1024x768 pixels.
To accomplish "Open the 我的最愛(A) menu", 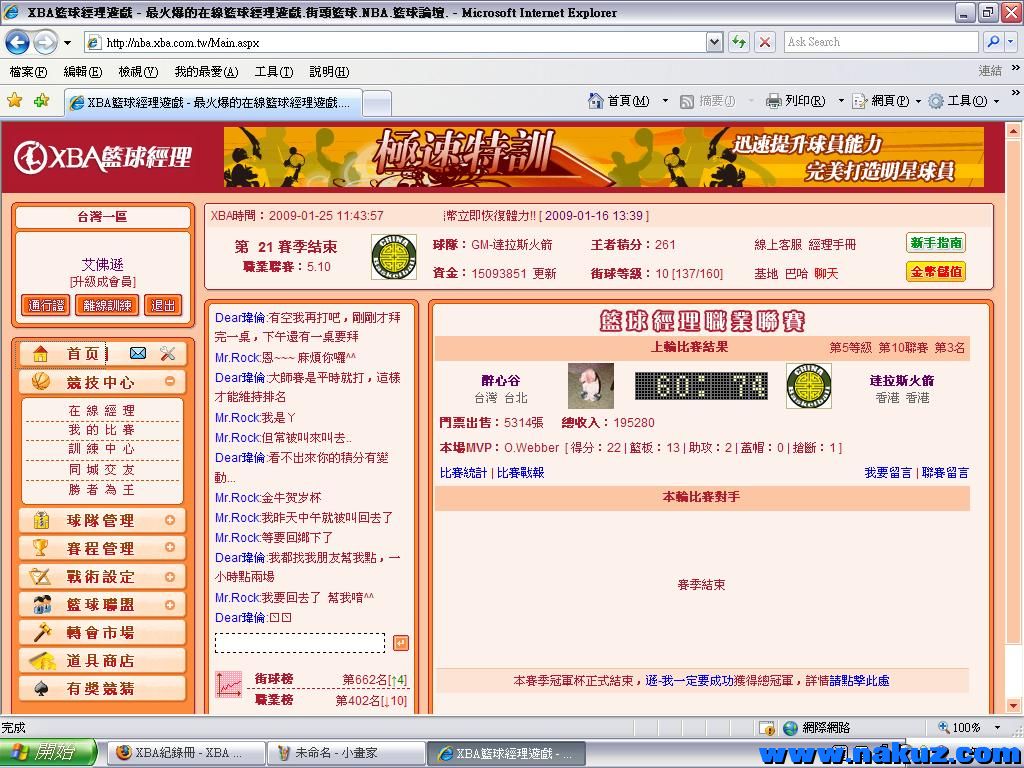I will (x=206, y=72).
